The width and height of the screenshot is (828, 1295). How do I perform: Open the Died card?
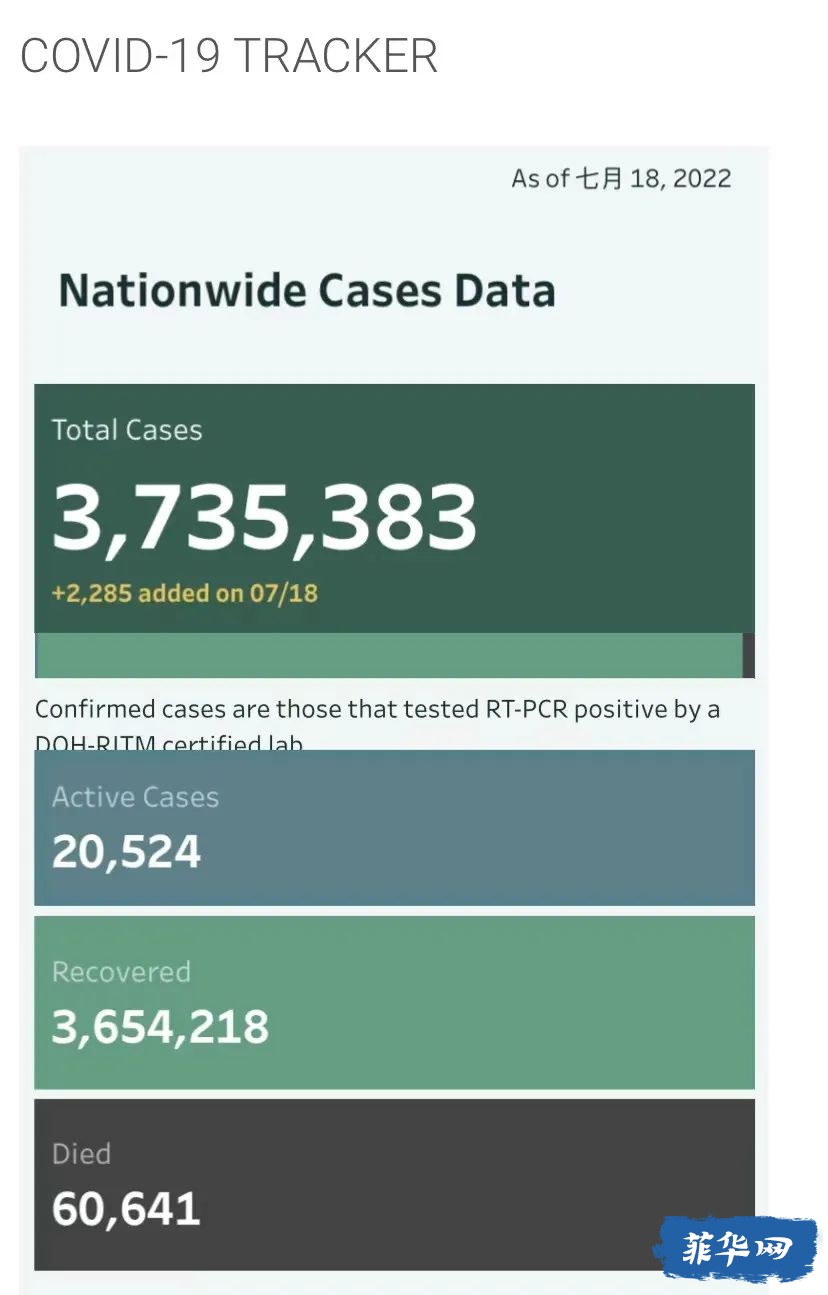point(394,1185)
